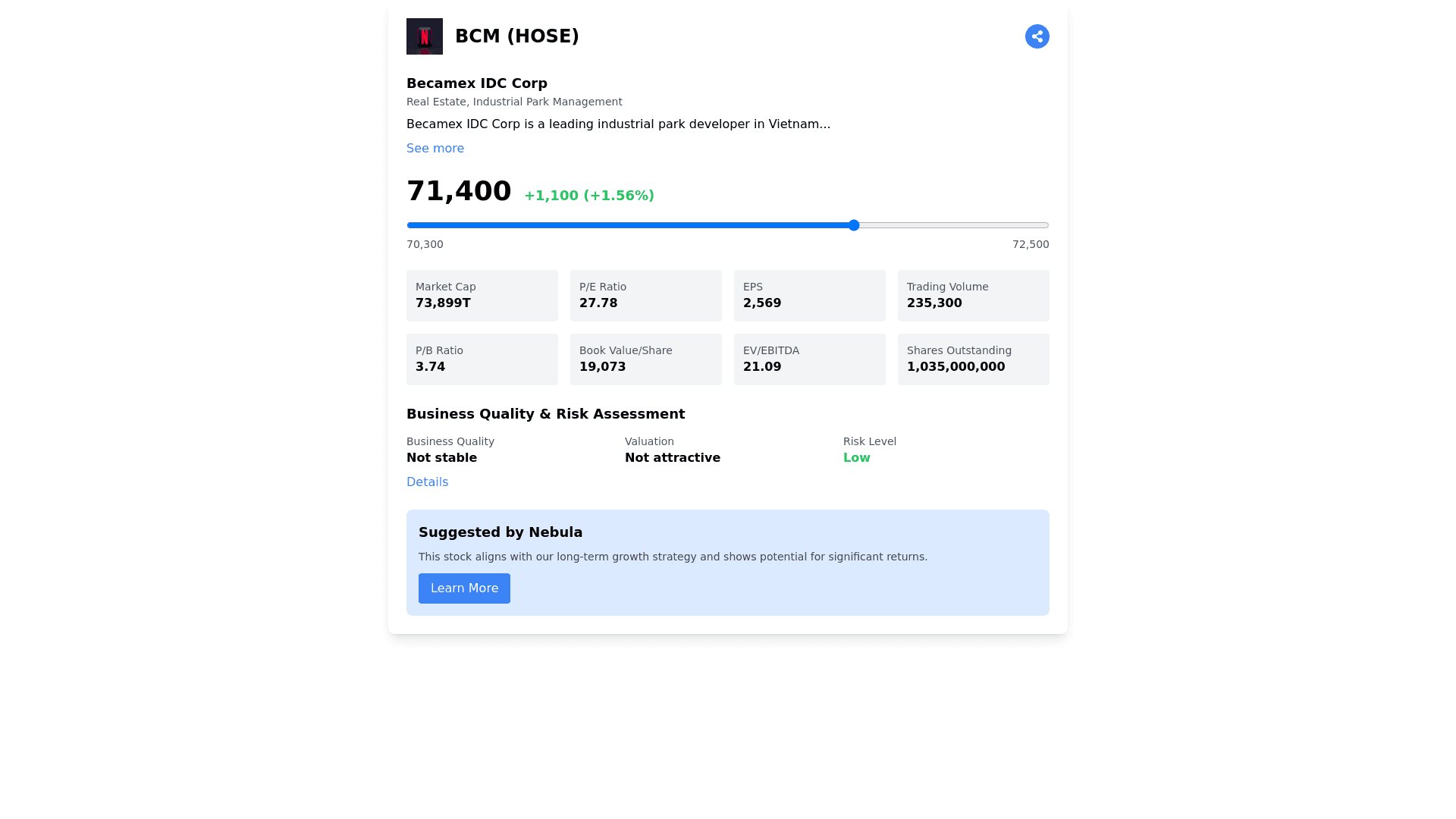Expand description with See more
1456x819 pixels.
pos(435,149)
